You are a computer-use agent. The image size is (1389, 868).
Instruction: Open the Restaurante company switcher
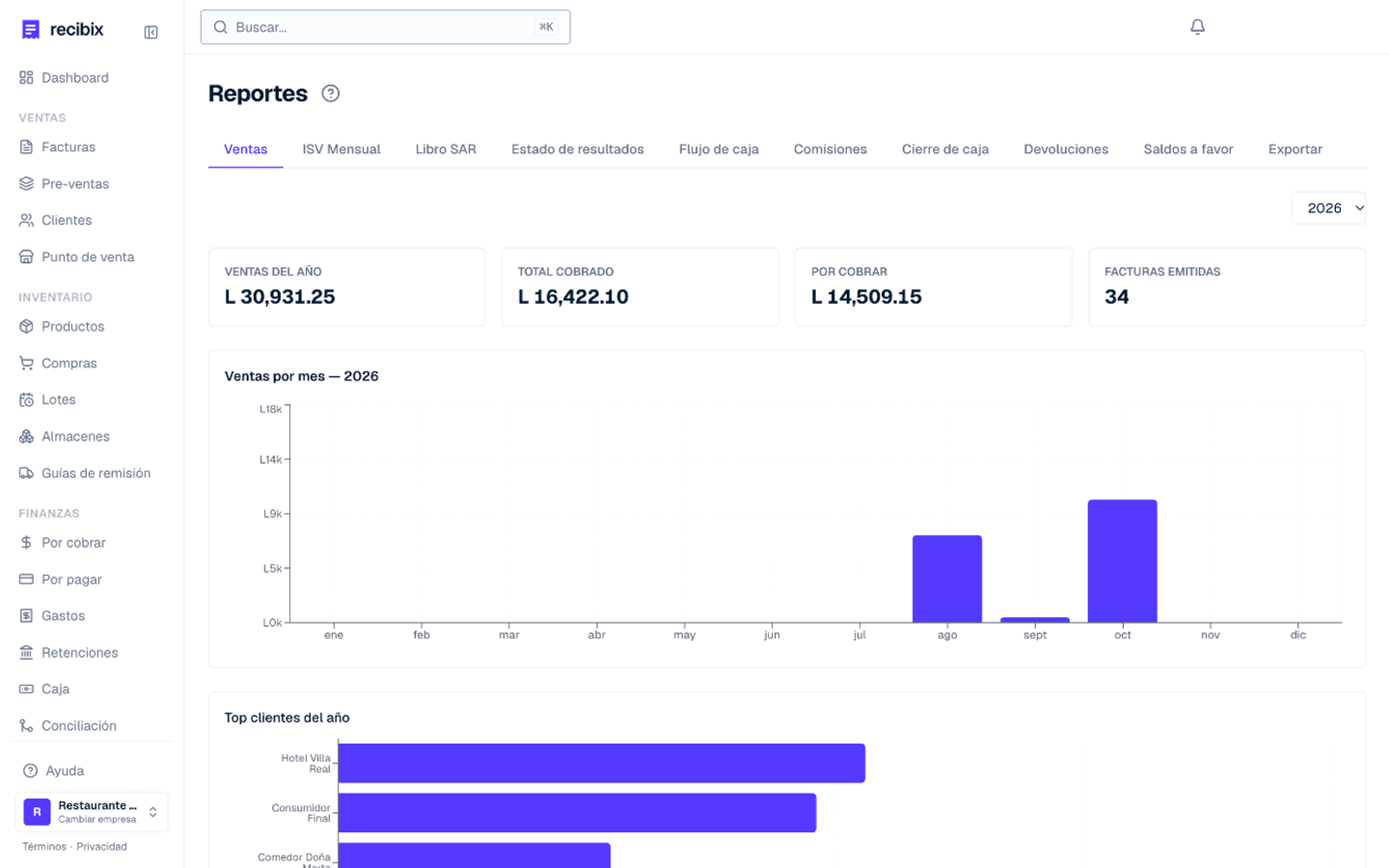coord(92,812)
